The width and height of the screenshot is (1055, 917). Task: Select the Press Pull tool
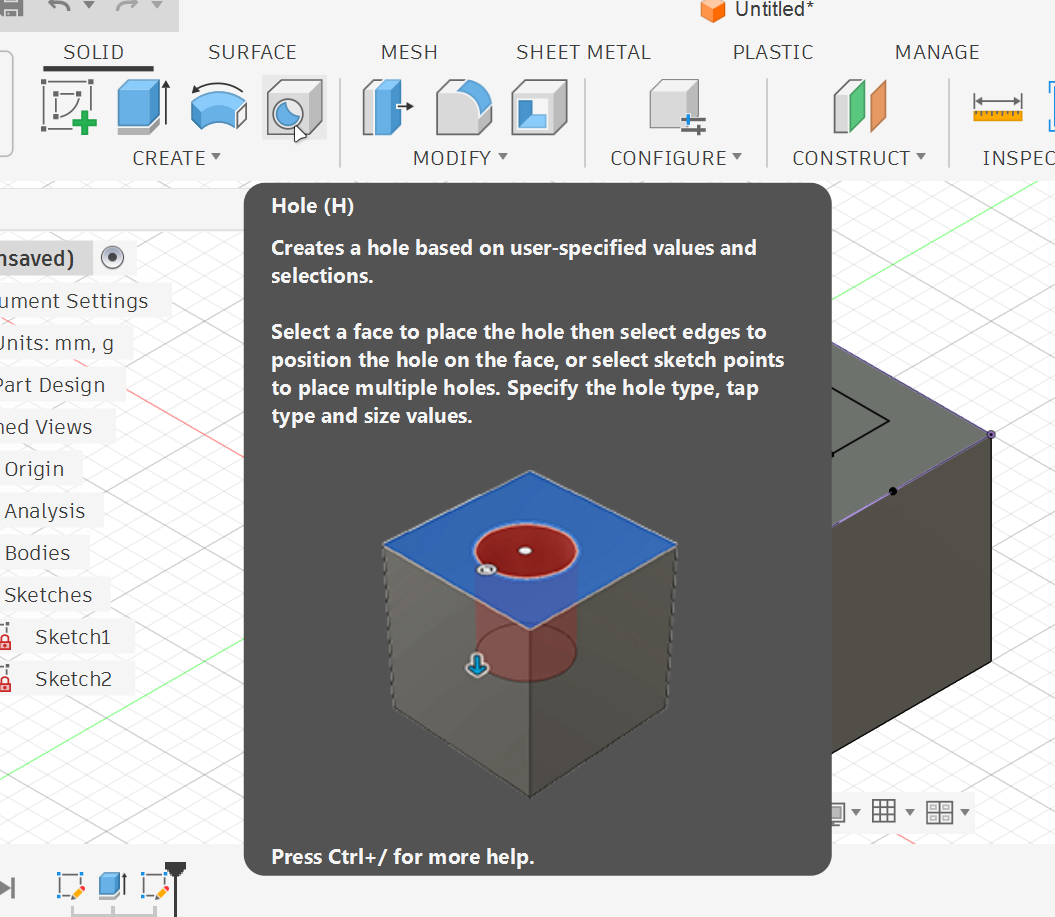pos(388,108)
